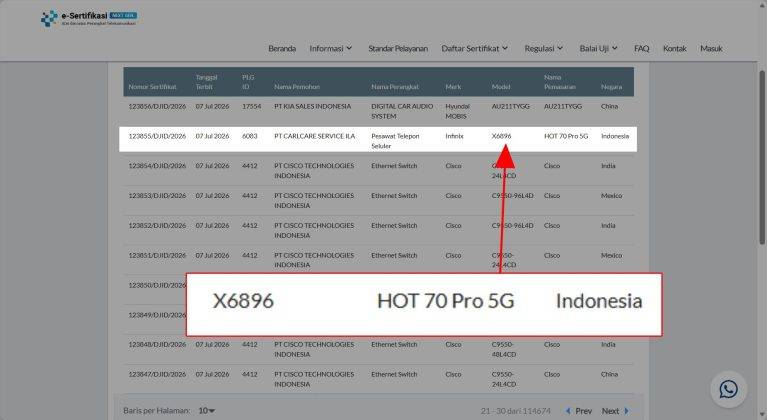
Task: Open the Kontak page
Action: click(x=675, y=48)
